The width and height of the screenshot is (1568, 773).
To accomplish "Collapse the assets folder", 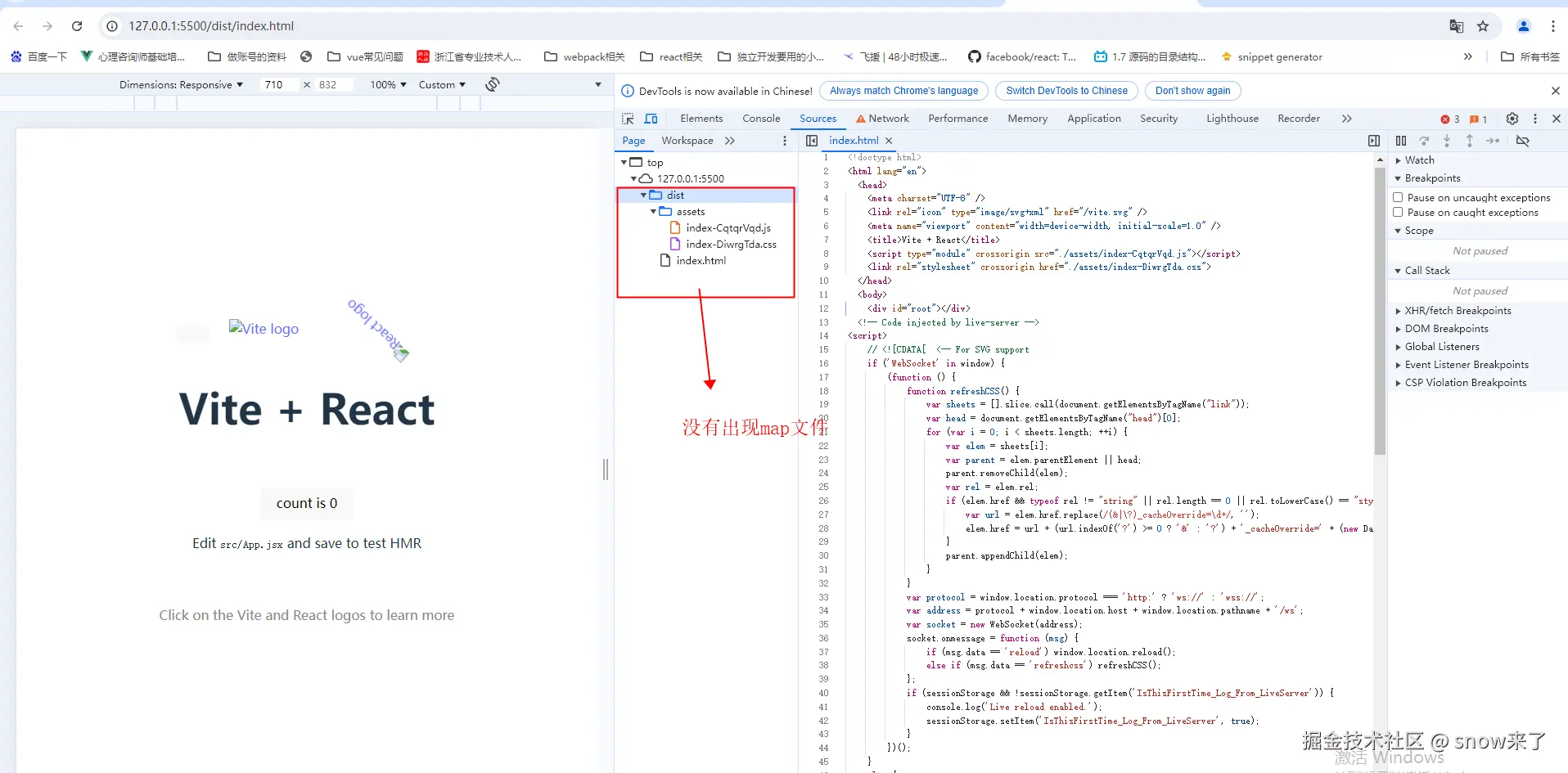I will [653, 212].
